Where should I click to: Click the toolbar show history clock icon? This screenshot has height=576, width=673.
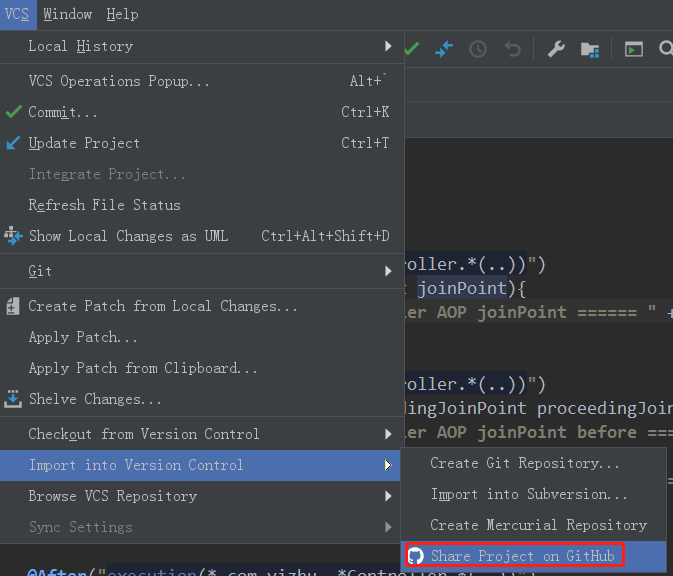[478, 49]
